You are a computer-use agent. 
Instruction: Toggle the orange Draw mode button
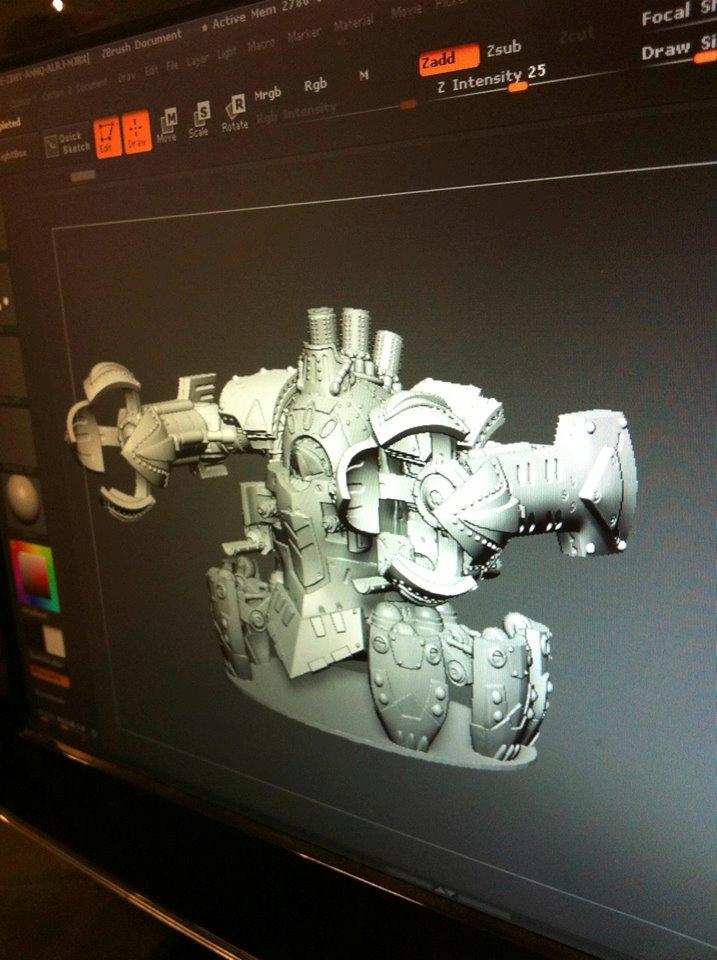(137, 132)
